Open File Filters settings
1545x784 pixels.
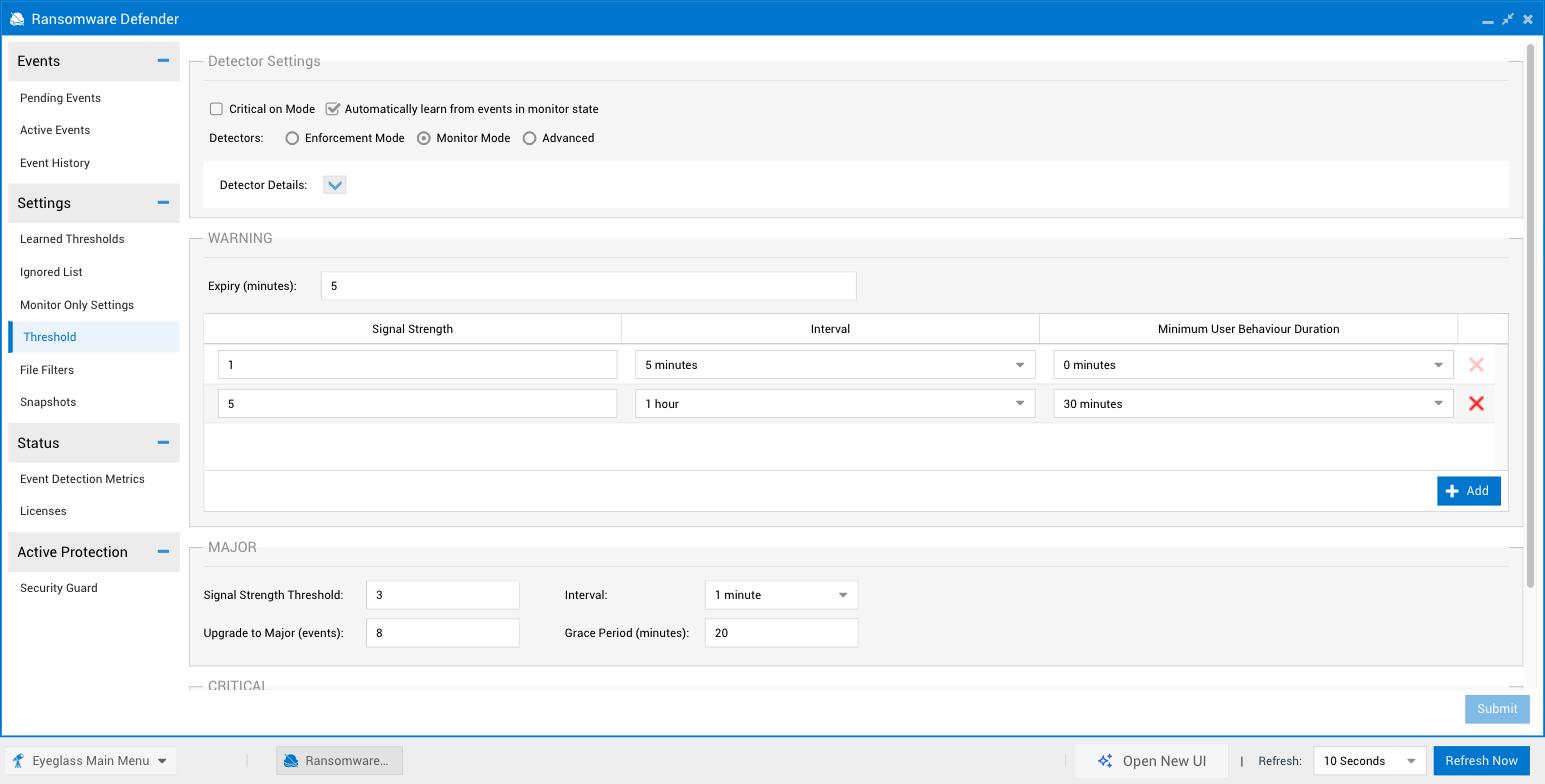tap(47, 370)
